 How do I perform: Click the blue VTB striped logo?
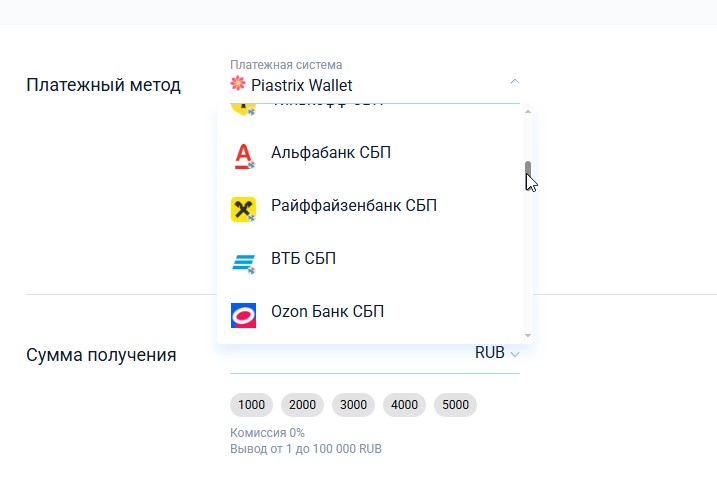pos(243,262)
